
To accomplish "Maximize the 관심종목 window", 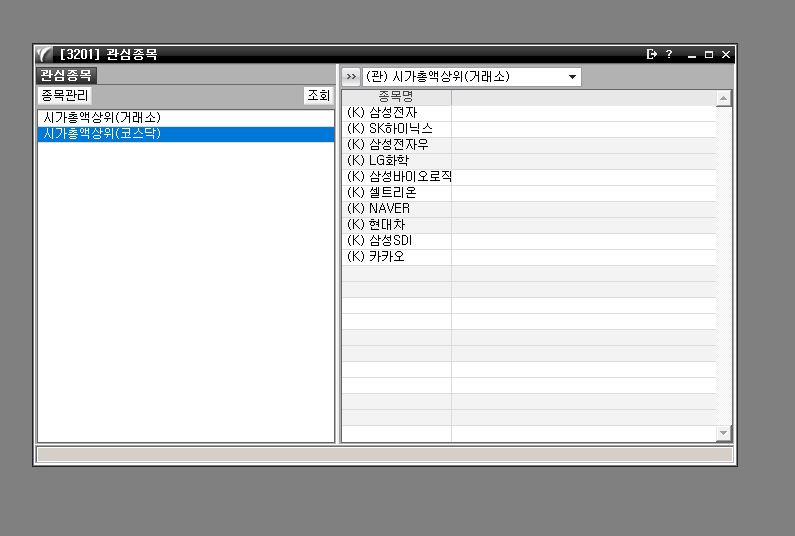I will 709,55.
